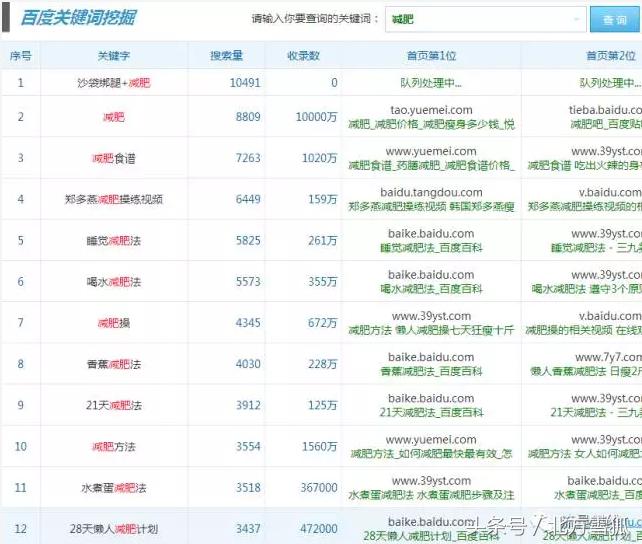Select keyword 睡觉减肥法
This screenshot has height=544, width=642.
(x=114, y=241)
